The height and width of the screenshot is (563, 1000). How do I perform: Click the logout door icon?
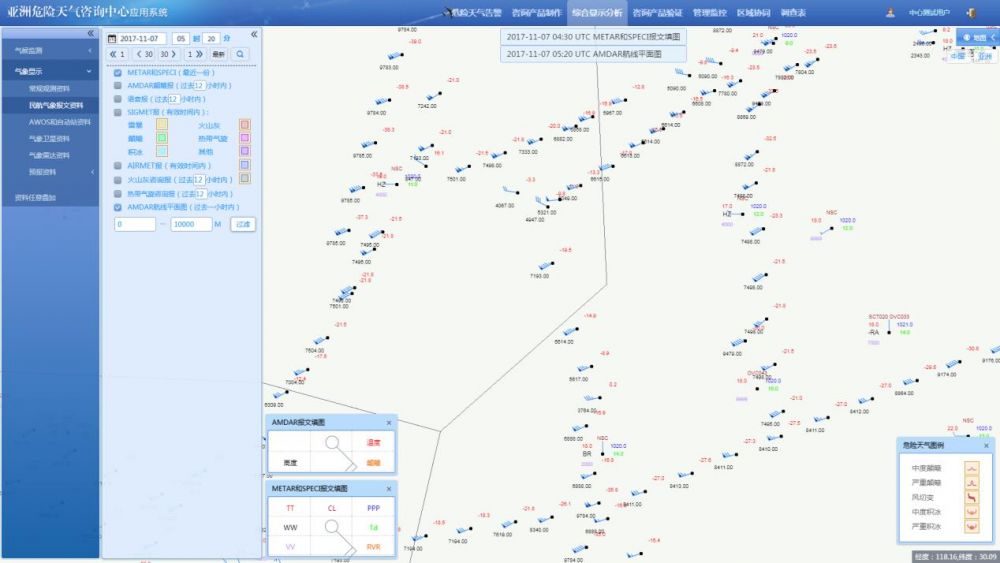(x=971, y=13)
